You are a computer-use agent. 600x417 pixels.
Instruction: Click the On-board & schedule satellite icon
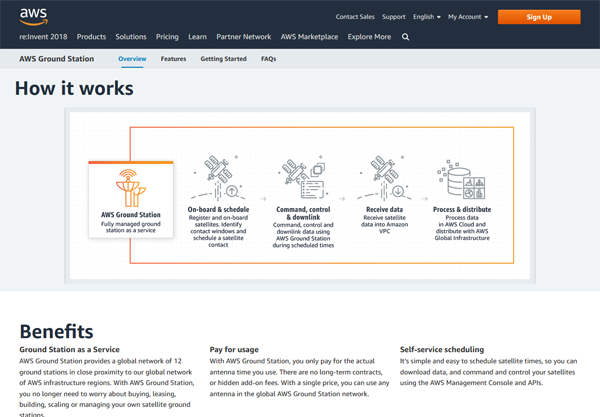point(218,178)
